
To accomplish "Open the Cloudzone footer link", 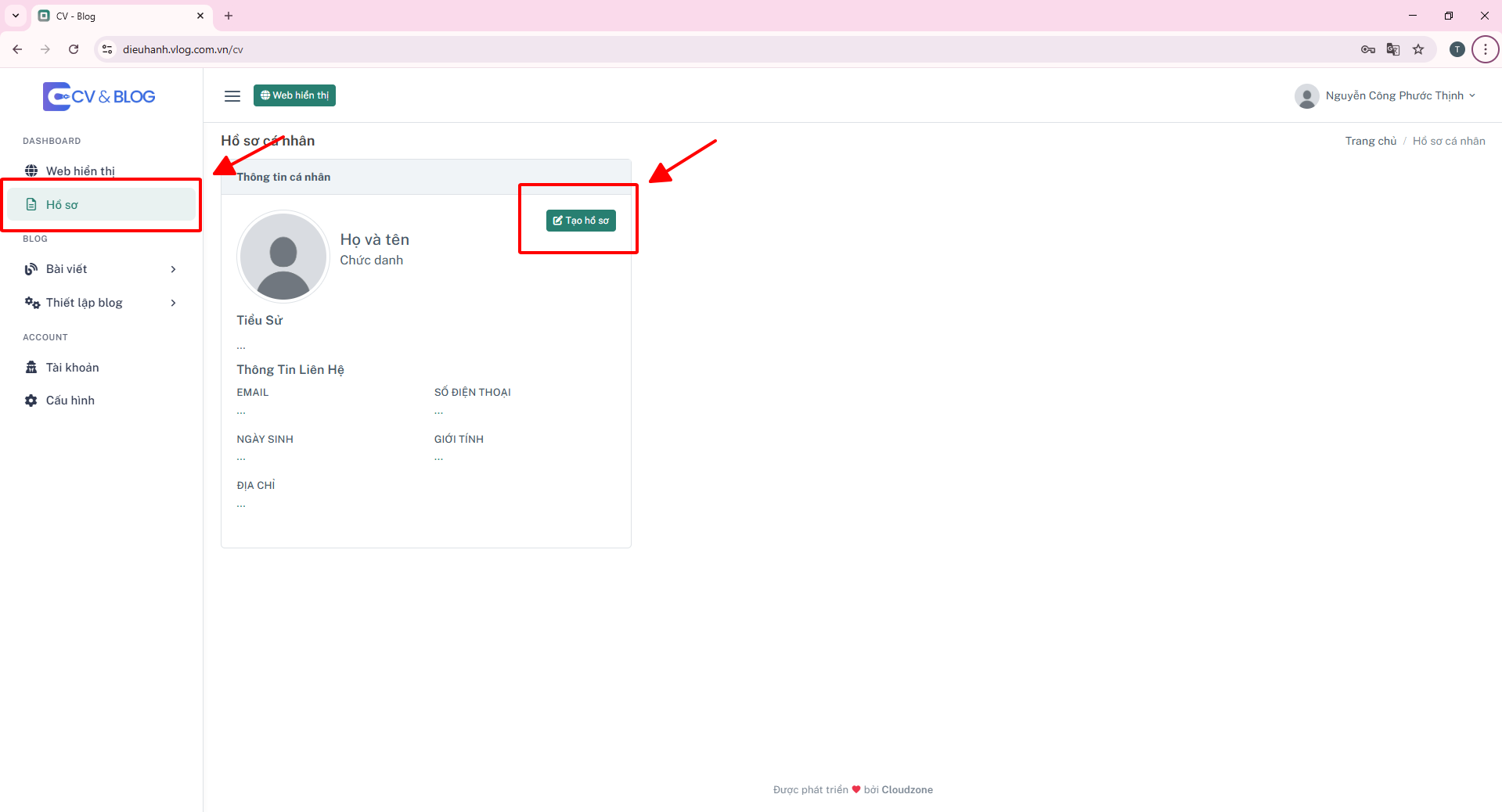I will click(907, 790).
